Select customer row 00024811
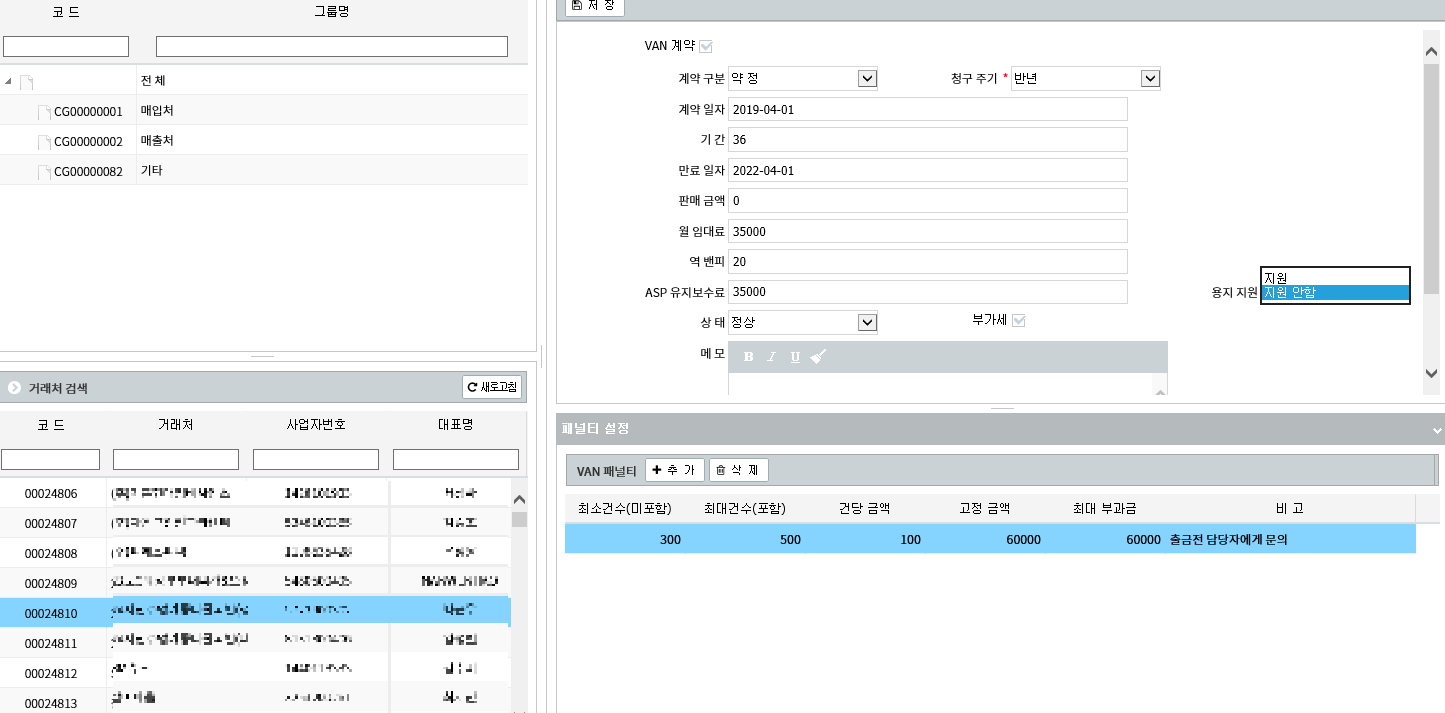The image size is (1445, 713). [255, 642]
